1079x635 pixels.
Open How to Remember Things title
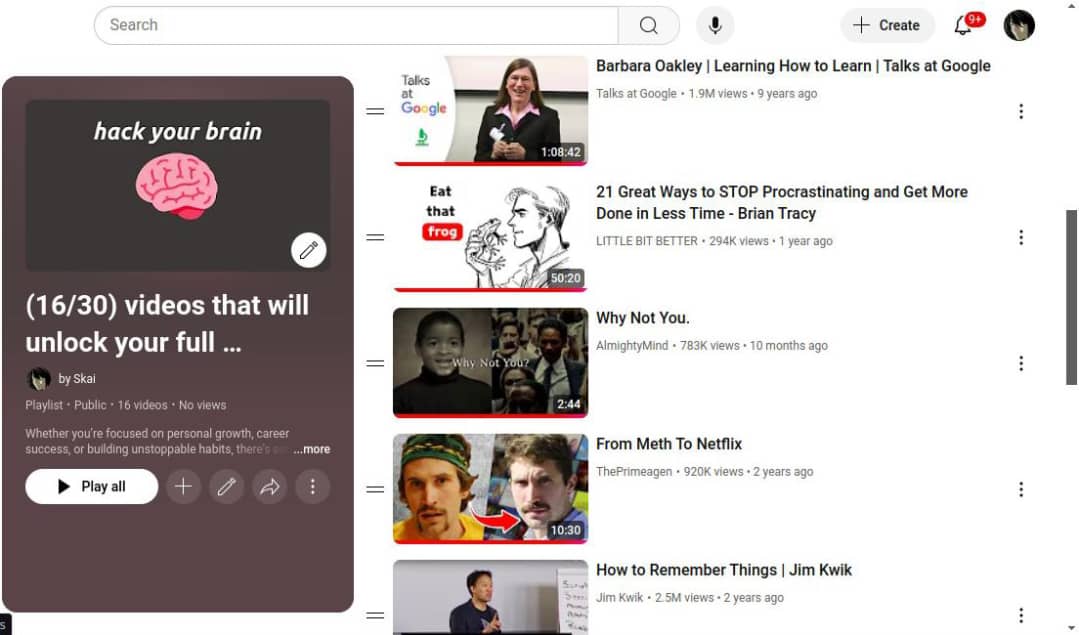point(723,570)
